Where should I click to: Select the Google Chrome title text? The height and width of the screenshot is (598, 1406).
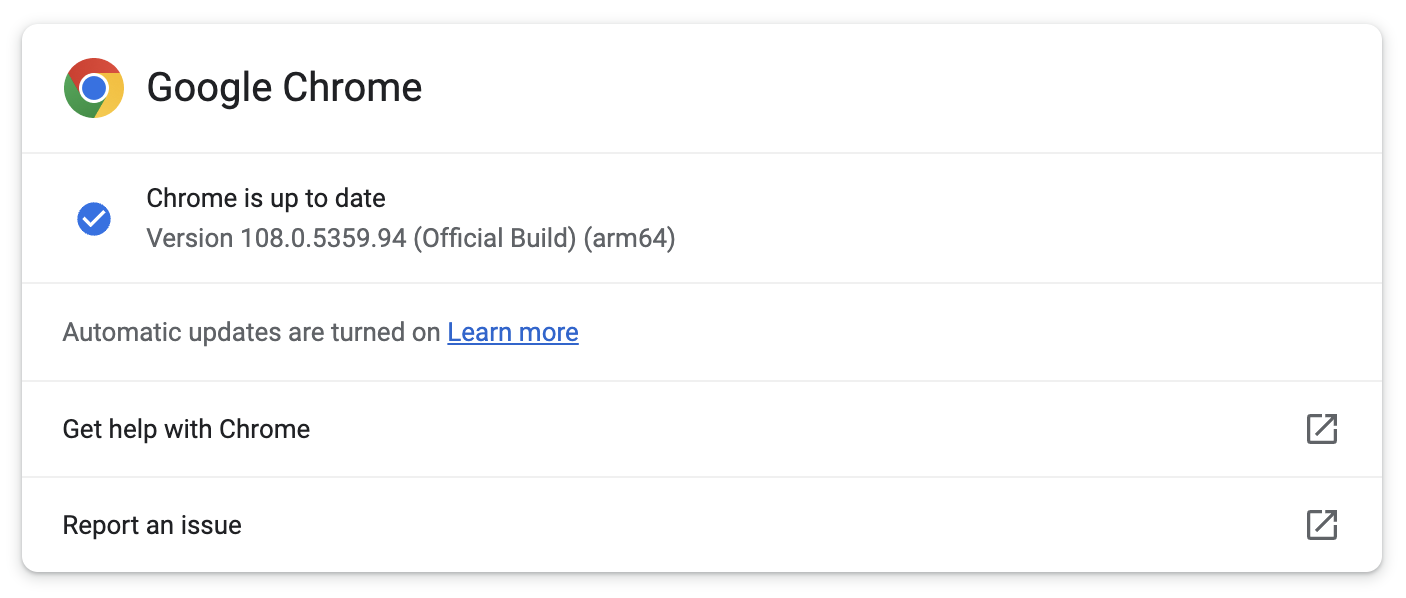click(x=284, y=88)
